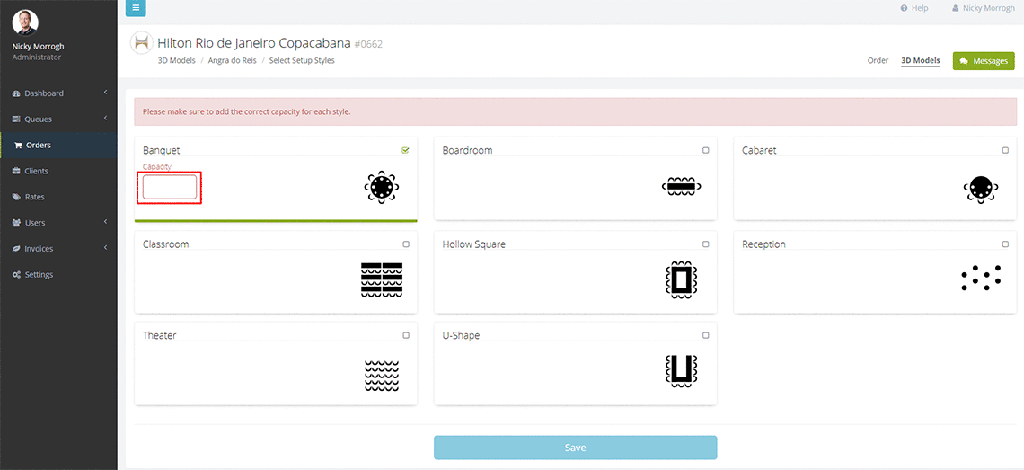The height and width of the screenshot is (470, 1024).
Task: Open the Clients sidebar section
Action: [x=59, y=171]
